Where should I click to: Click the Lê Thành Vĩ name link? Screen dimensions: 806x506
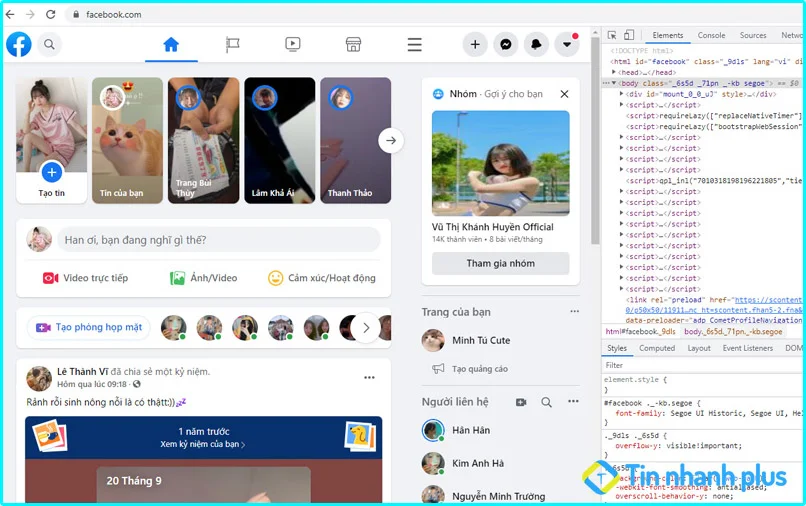82,371
